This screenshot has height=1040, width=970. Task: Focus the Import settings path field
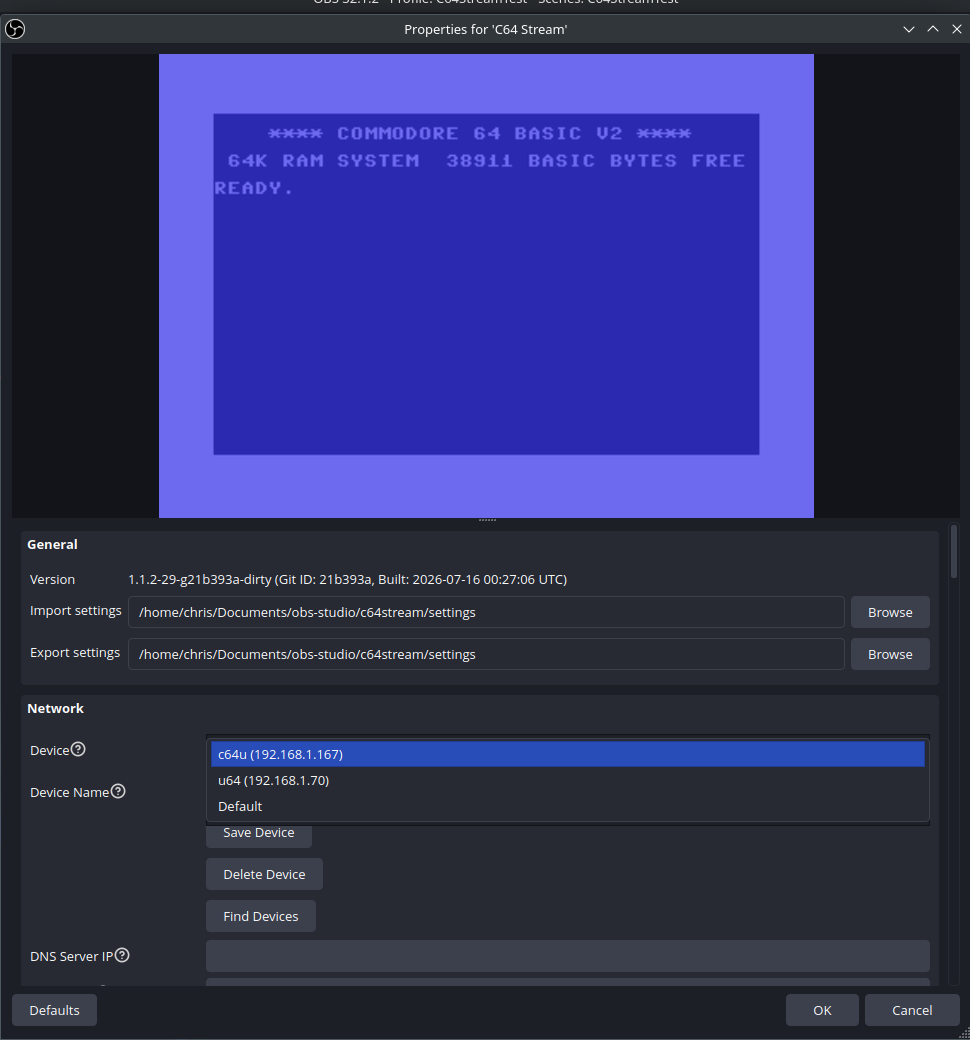point(486,612)
